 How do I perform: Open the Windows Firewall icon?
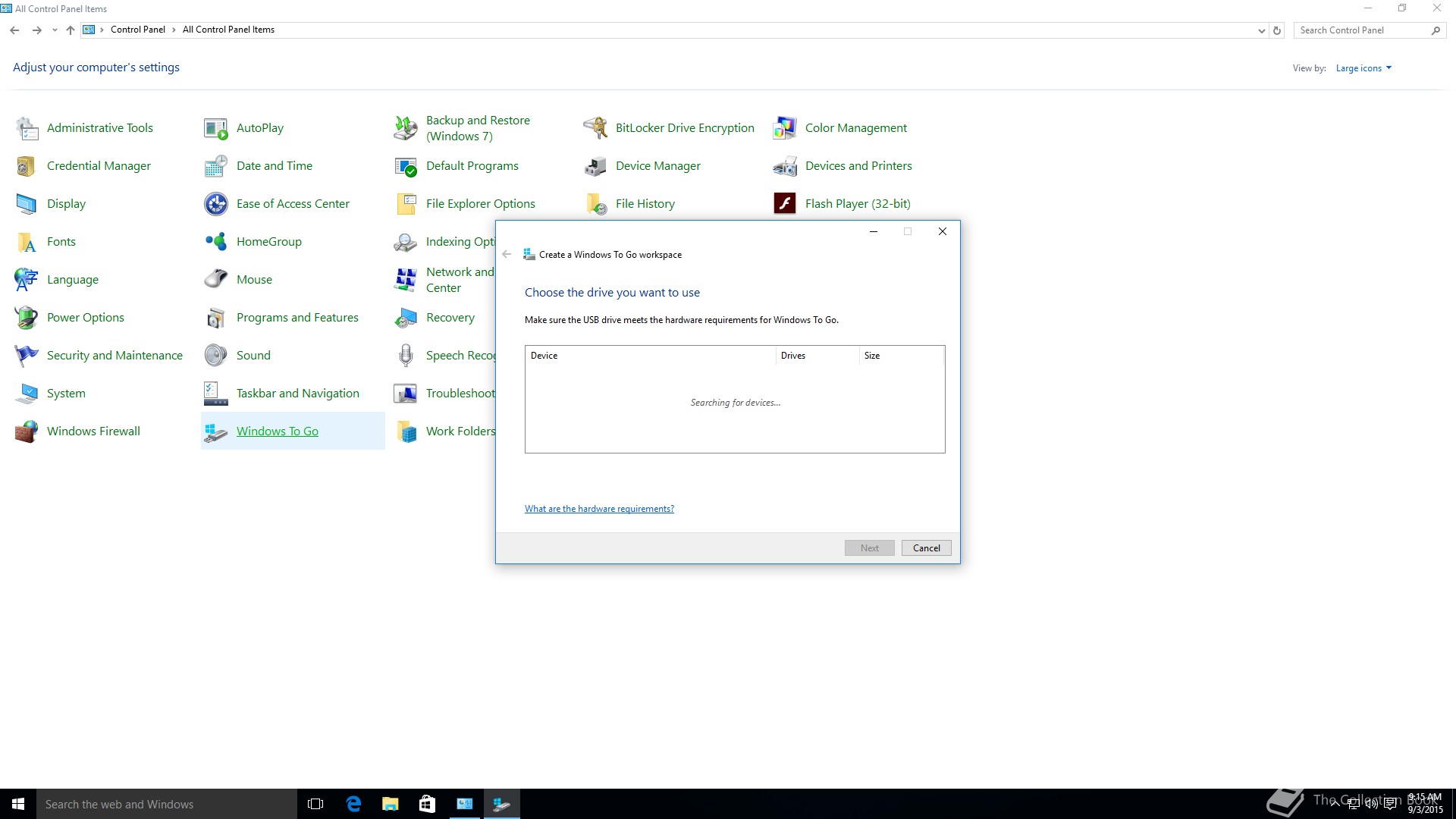point(27,431)
